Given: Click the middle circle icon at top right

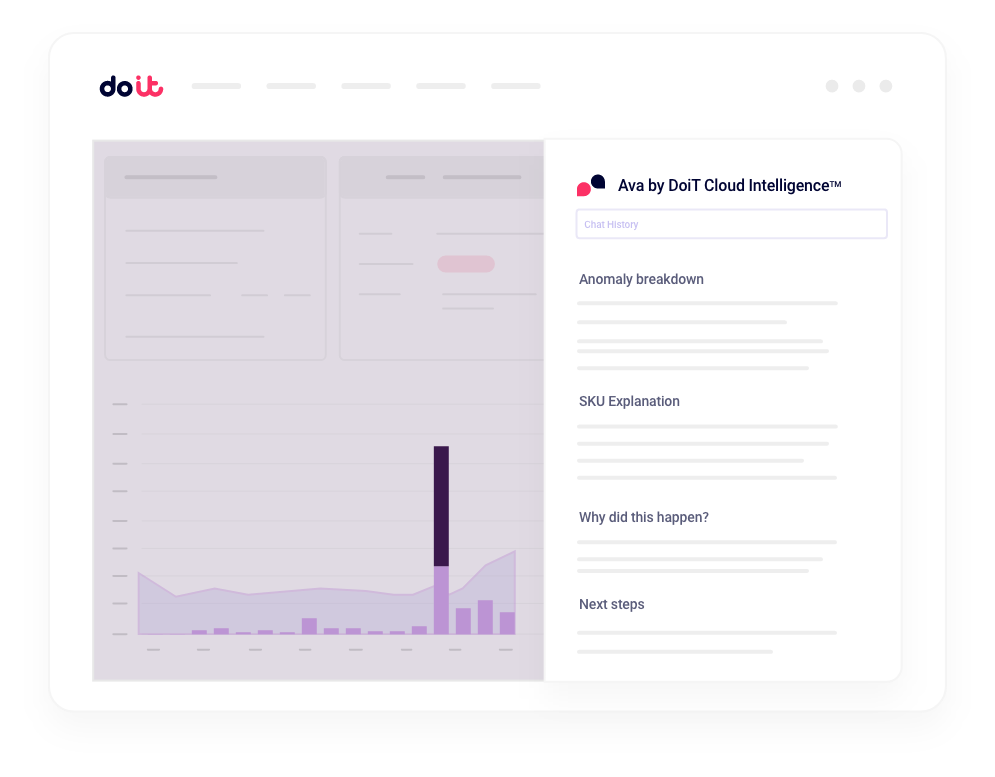Looking at the screenshot, I should (859, 86).
